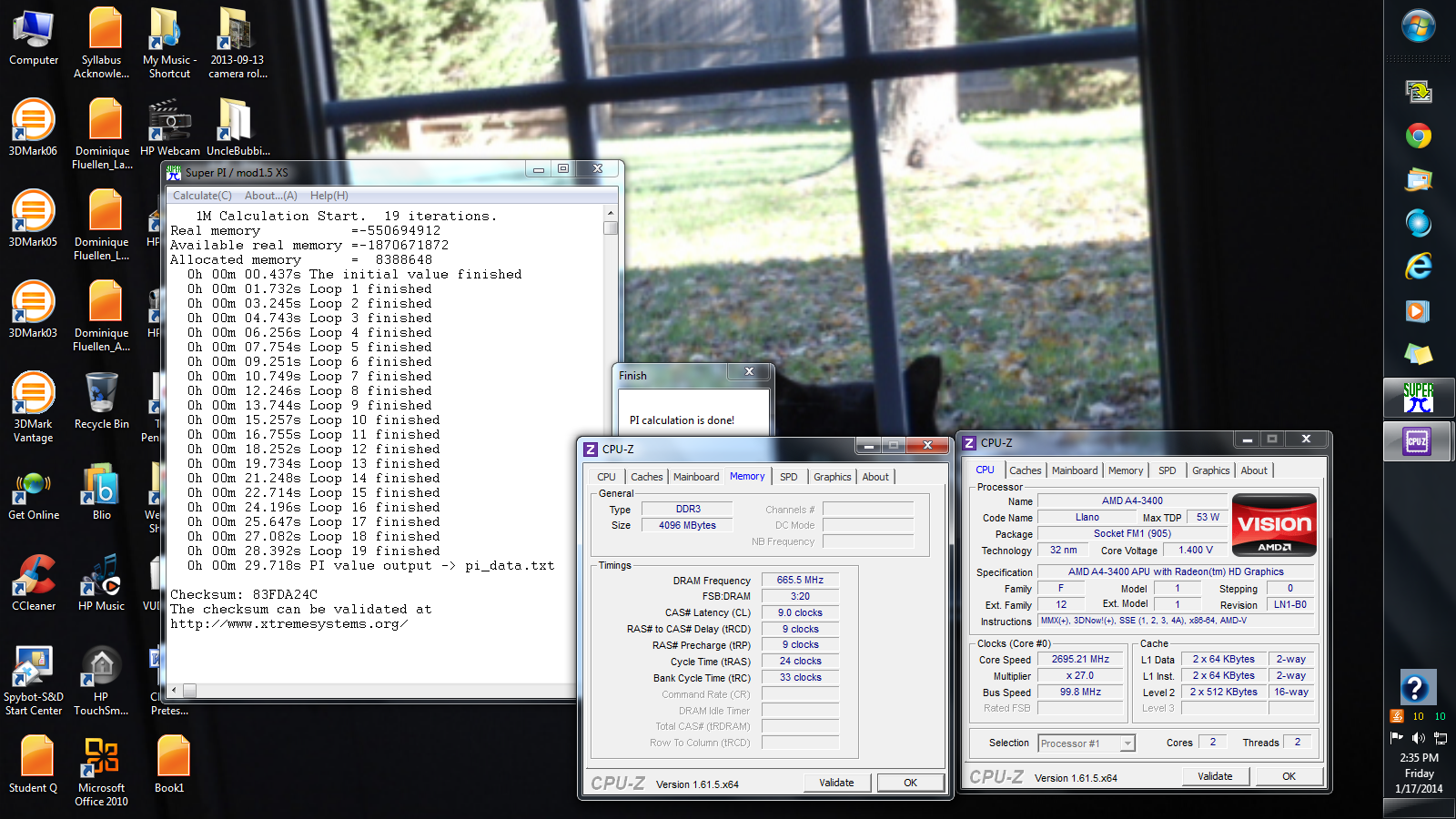Click the clock showing 2:35 PM
This screenshot has height=819, width=1456.
(x=1419, y=757)
